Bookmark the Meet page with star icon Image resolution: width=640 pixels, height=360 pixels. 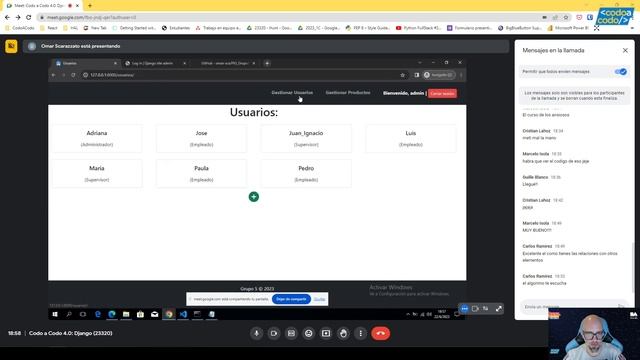click(x=566, y=18)
